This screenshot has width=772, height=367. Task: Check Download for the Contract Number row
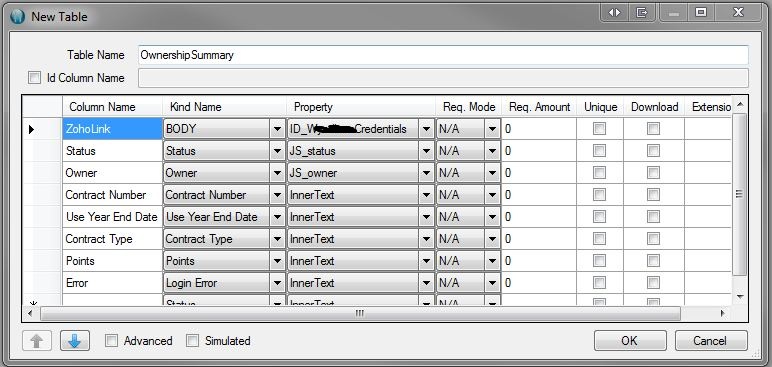coord(653,195)
